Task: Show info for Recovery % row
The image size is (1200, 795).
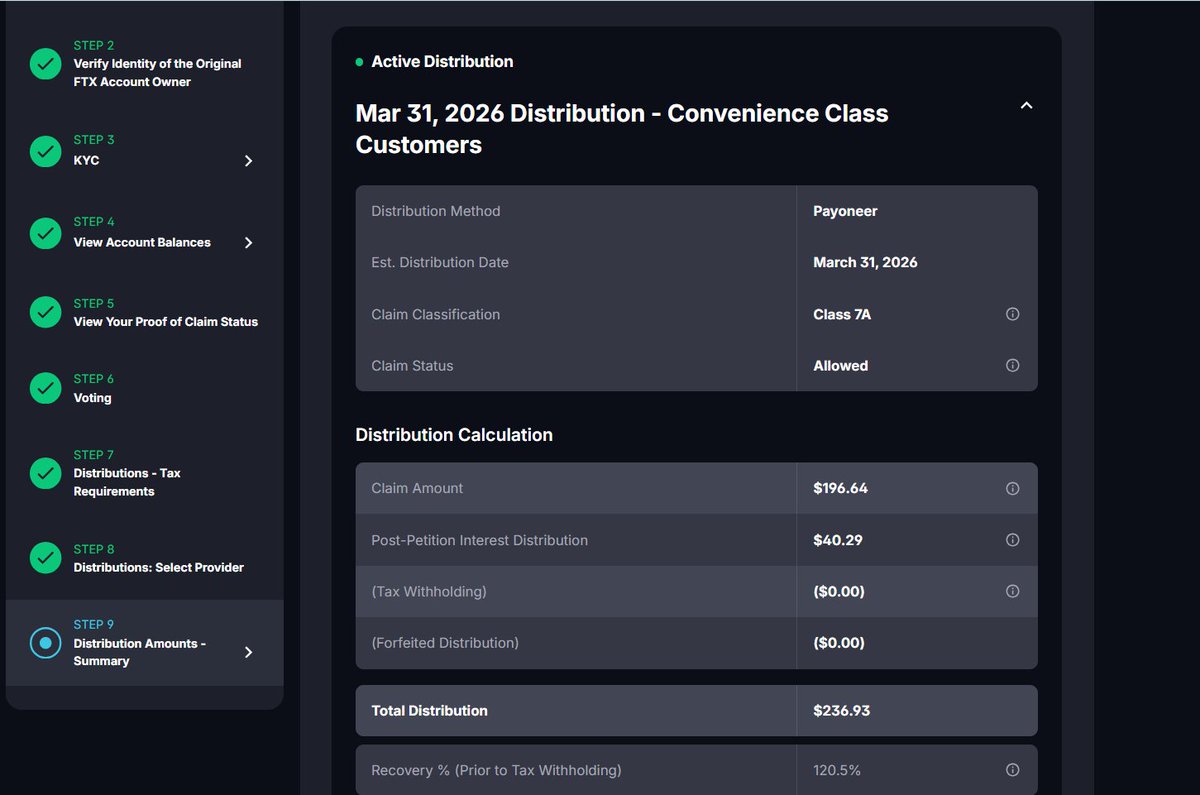Action: tap(1012, 770)
